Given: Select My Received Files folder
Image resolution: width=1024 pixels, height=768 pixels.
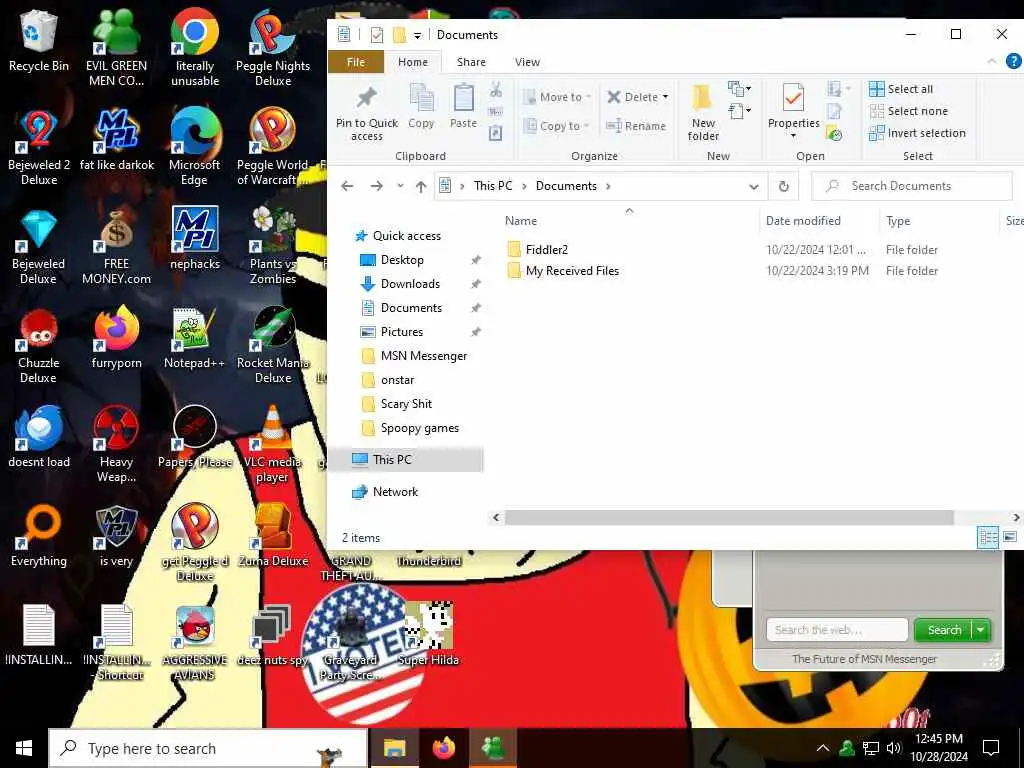Looking at the screenshot, I should tap(572, 271).
